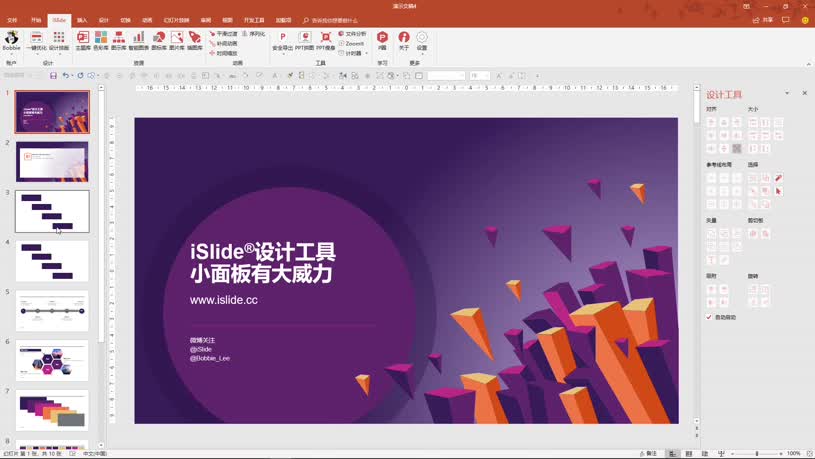The image size is (815, 459).
Task: Click the 序列化 serialize animation tool
Action: (254, 34)
